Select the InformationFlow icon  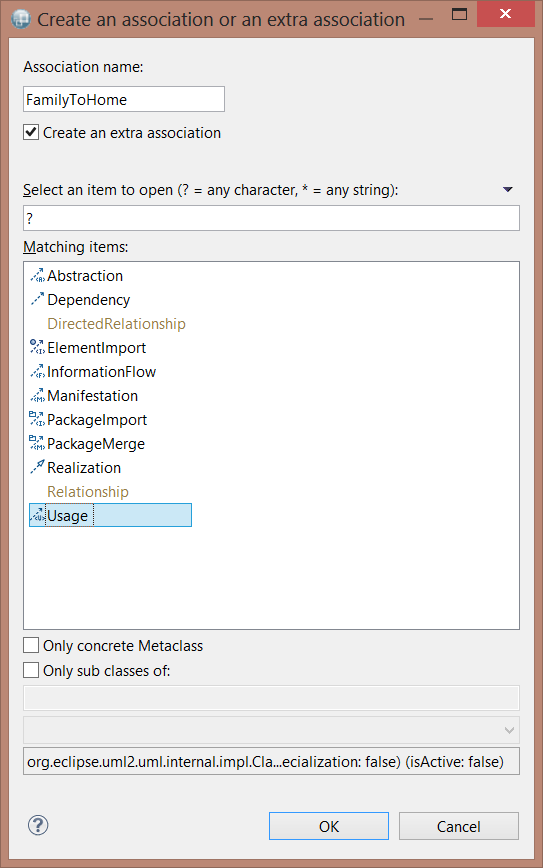coord(37,371)
